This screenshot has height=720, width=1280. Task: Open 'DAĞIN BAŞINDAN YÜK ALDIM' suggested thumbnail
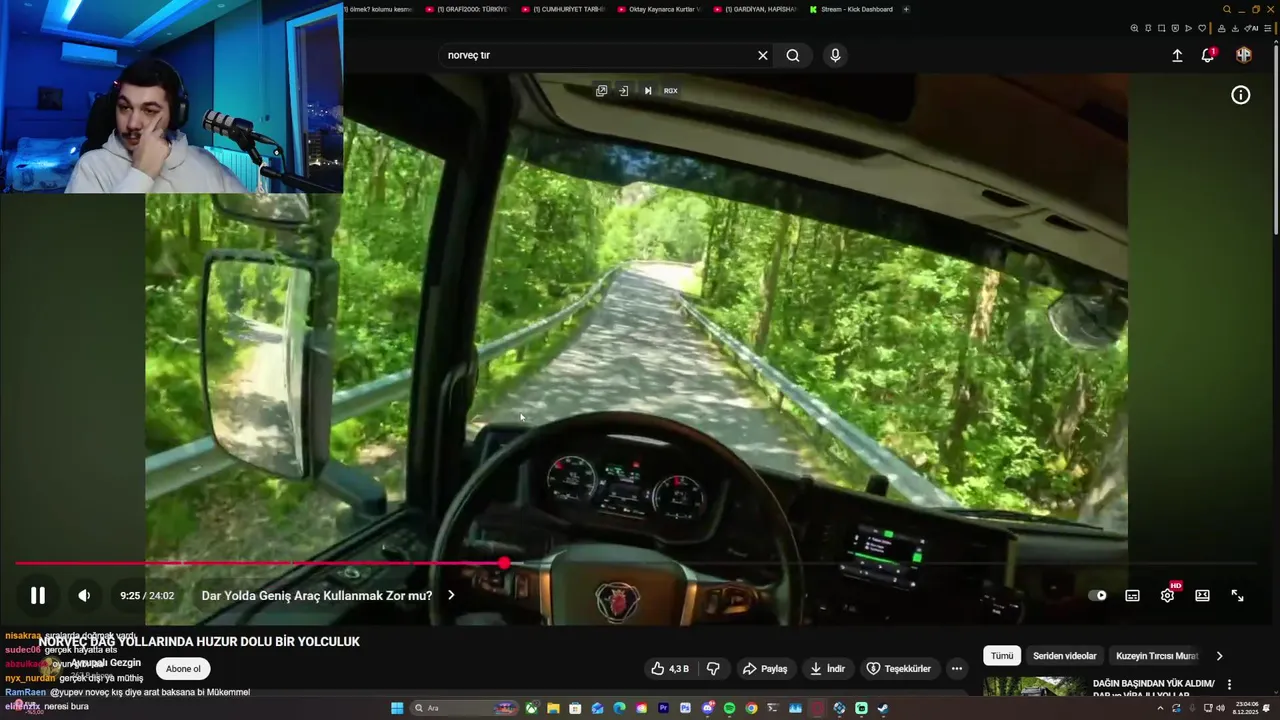(1034, 687)
